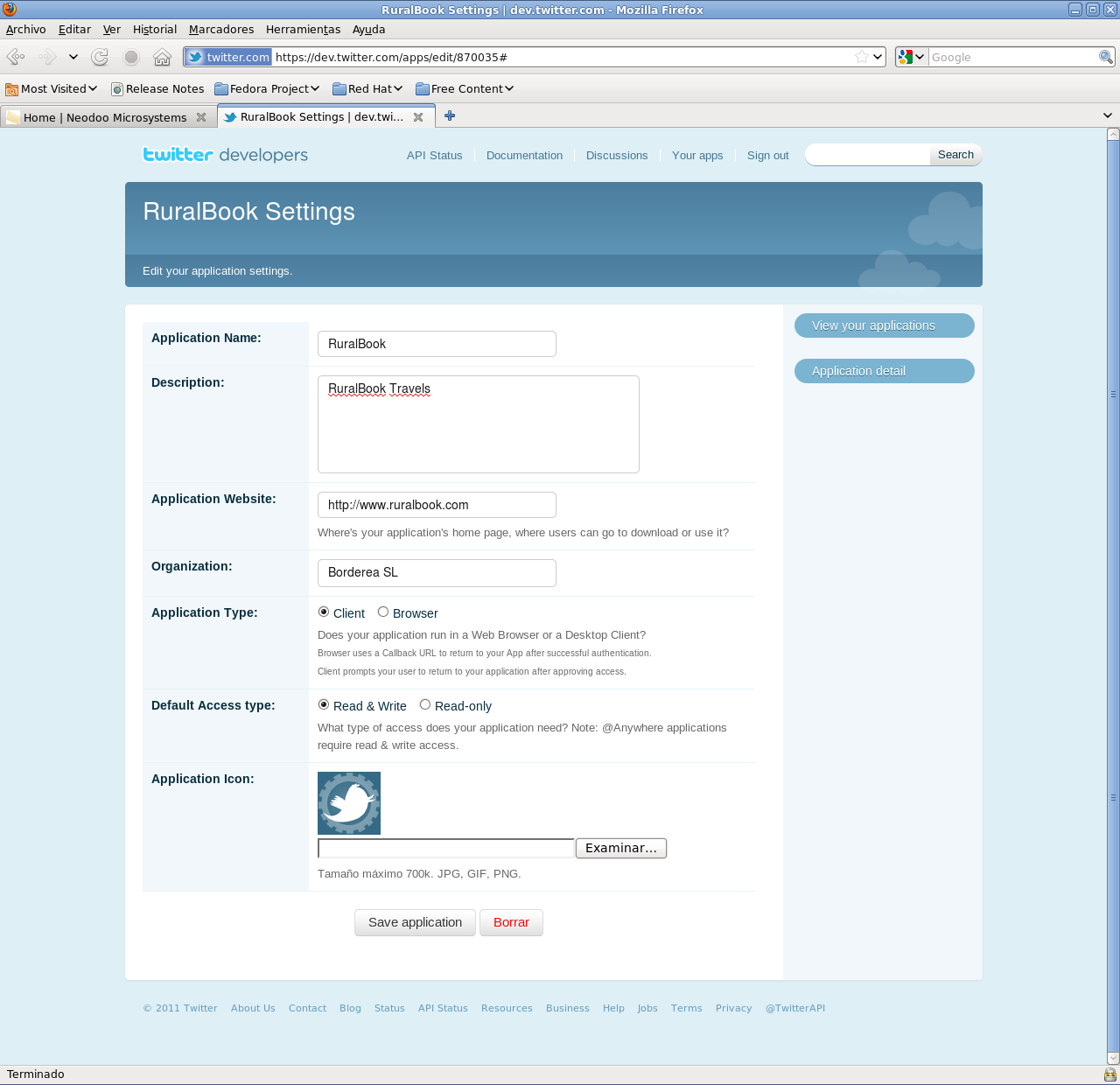
Task: Click the Organization input field
Action: point(437,573)
